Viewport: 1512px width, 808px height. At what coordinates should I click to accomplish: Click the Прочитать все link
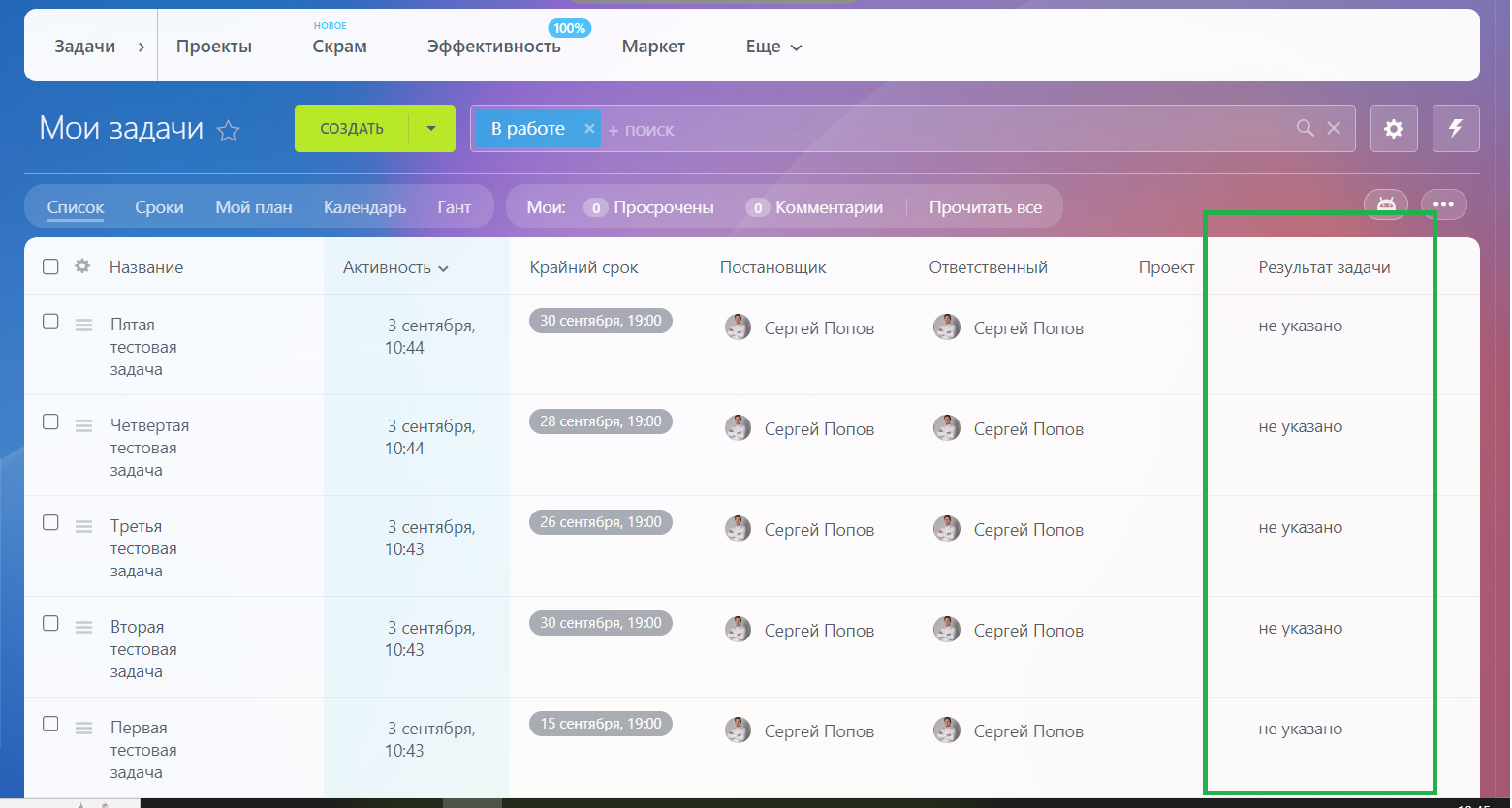[x=985, y=207]
